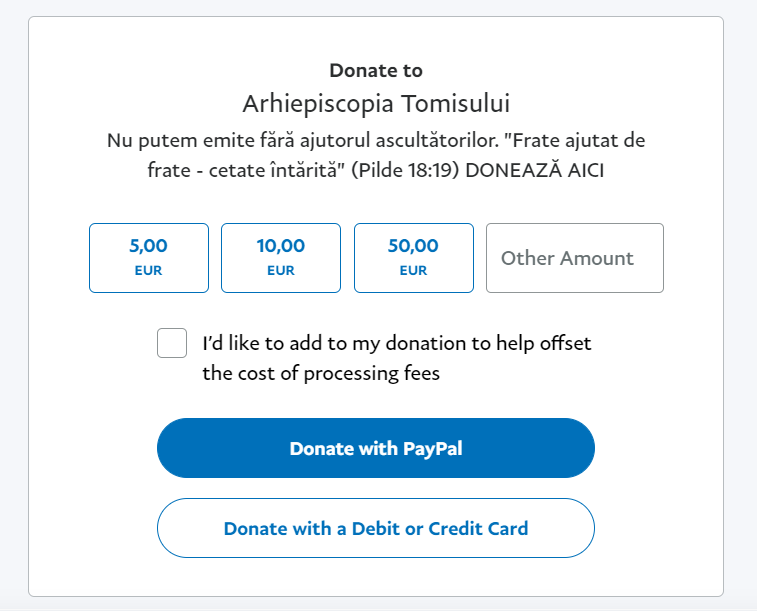Pick the 50,00 EUR donation option

click(413, 257)
